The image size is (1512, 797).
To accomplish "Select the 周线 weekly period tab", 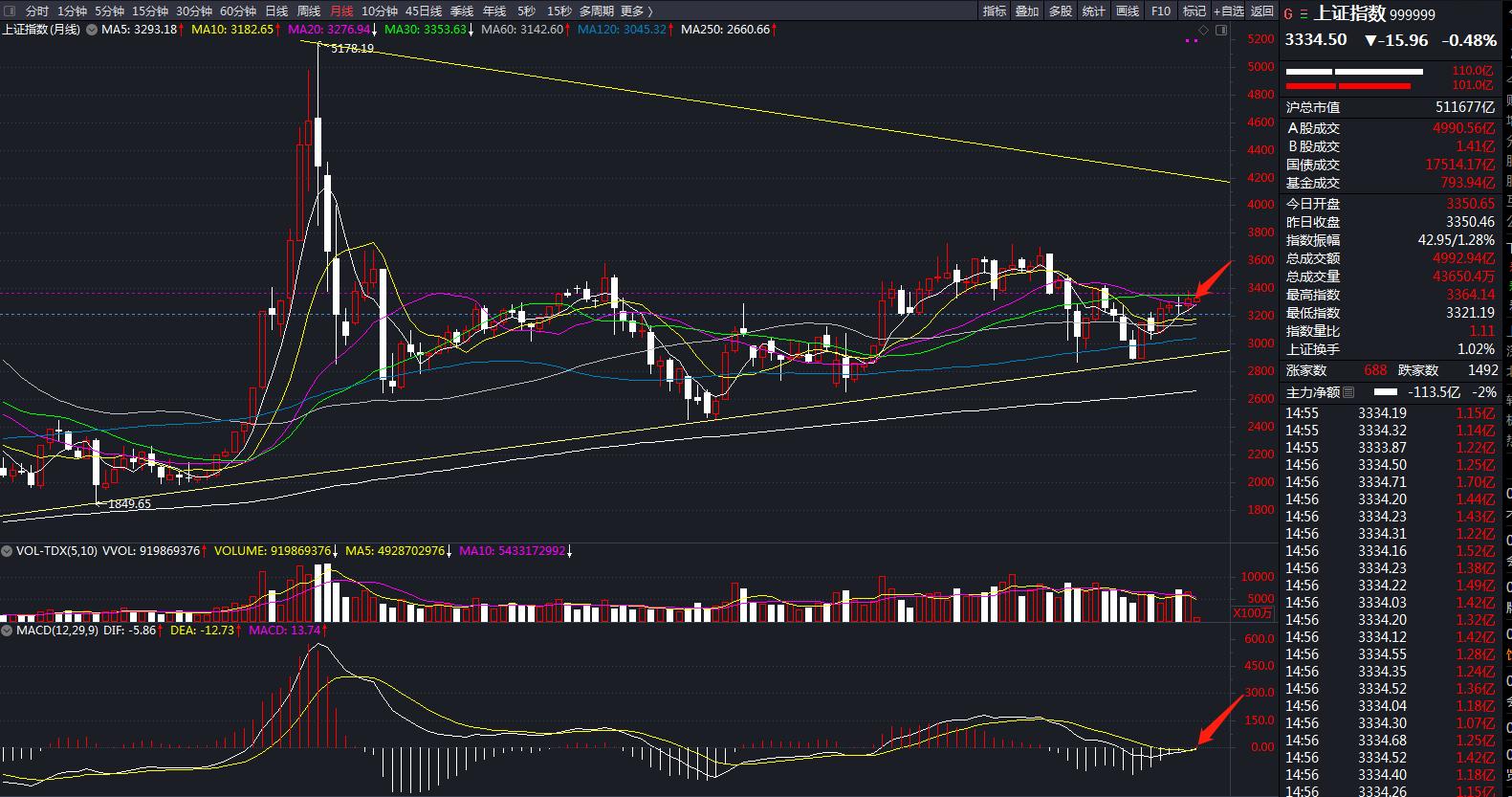I will (x=309, y=11).
